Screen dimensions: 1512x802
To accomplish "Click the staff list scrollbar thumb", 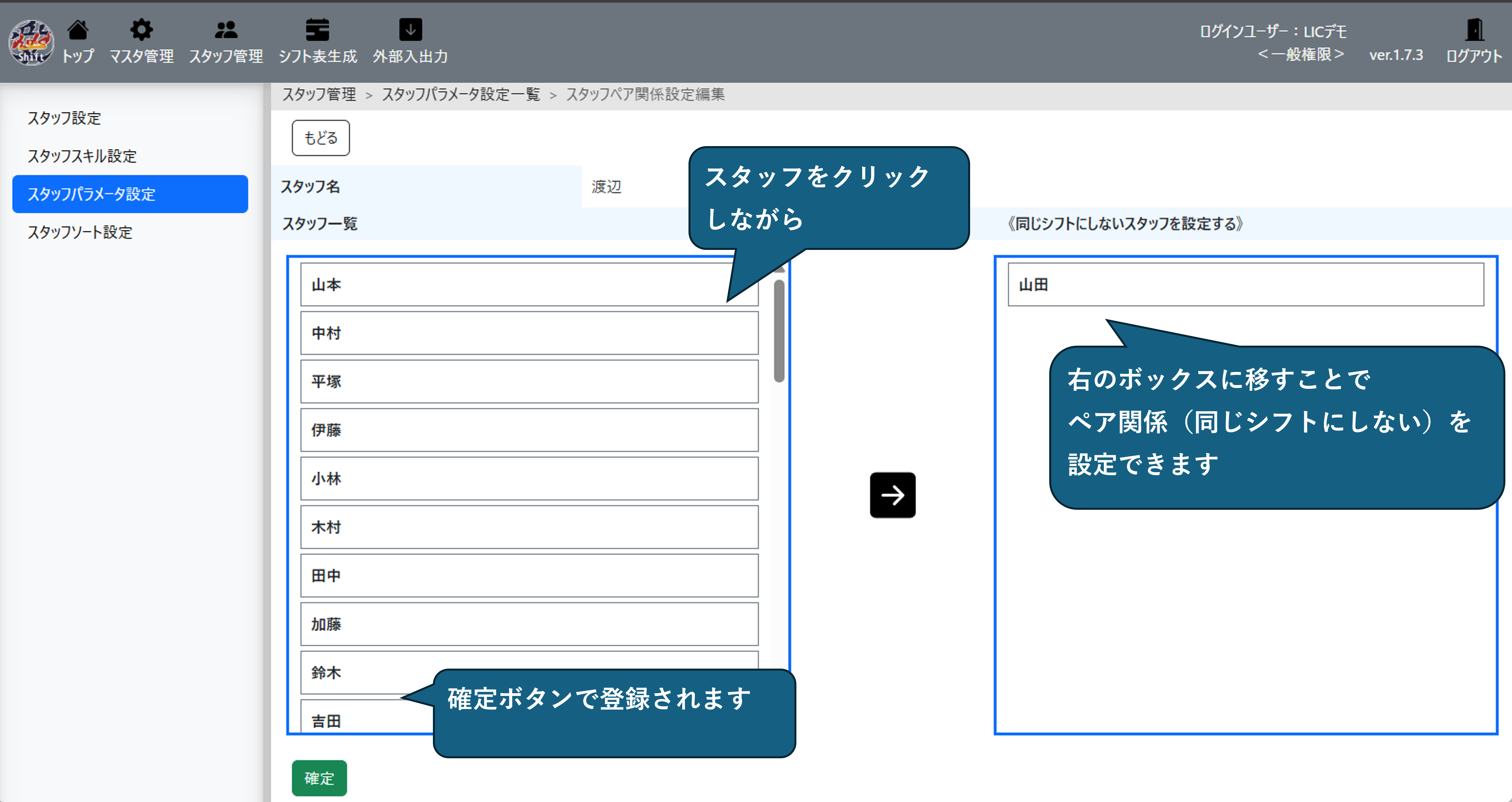I will [779, 330].
